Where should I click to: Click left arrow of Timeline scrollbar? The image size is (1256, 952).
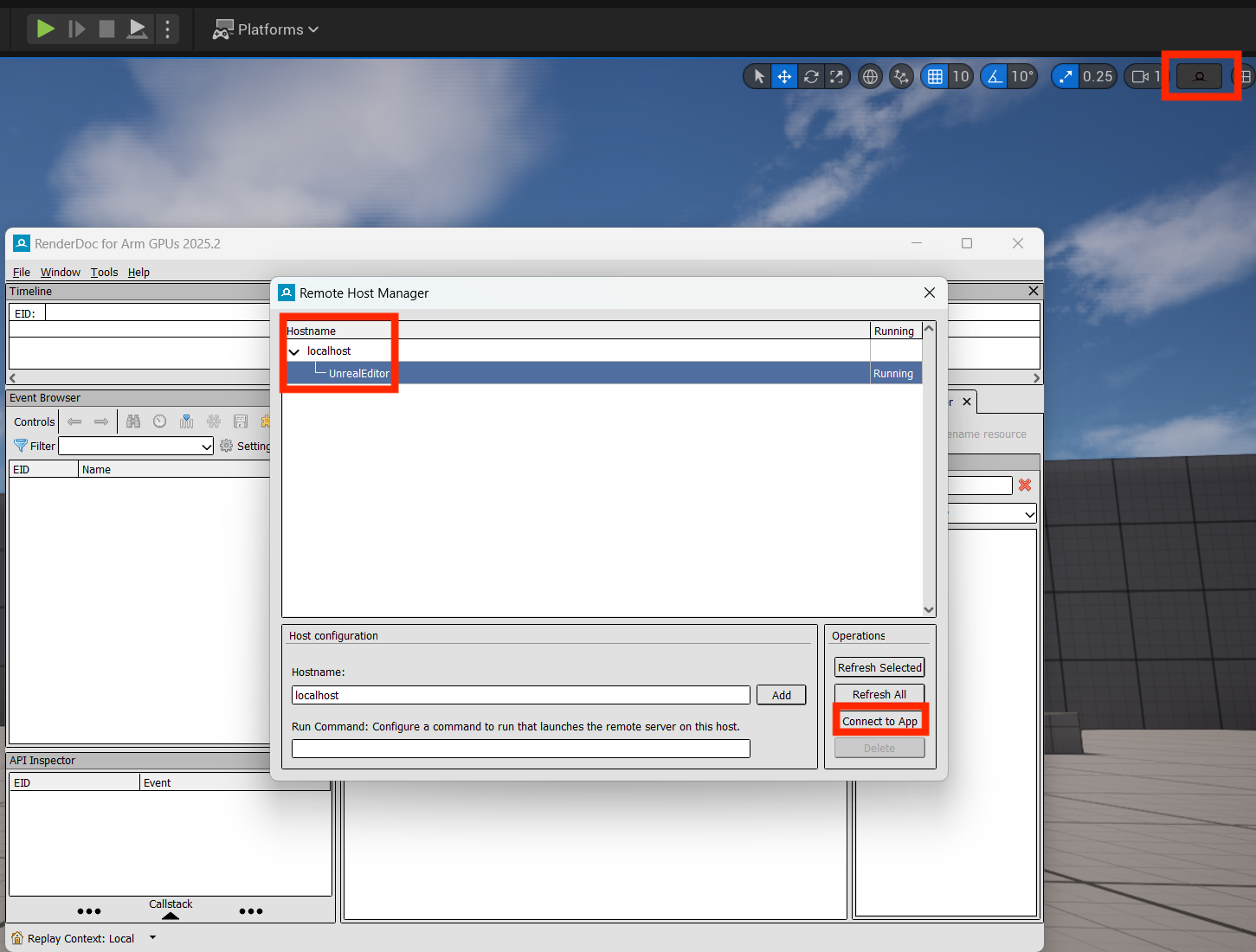pos(12,378)
